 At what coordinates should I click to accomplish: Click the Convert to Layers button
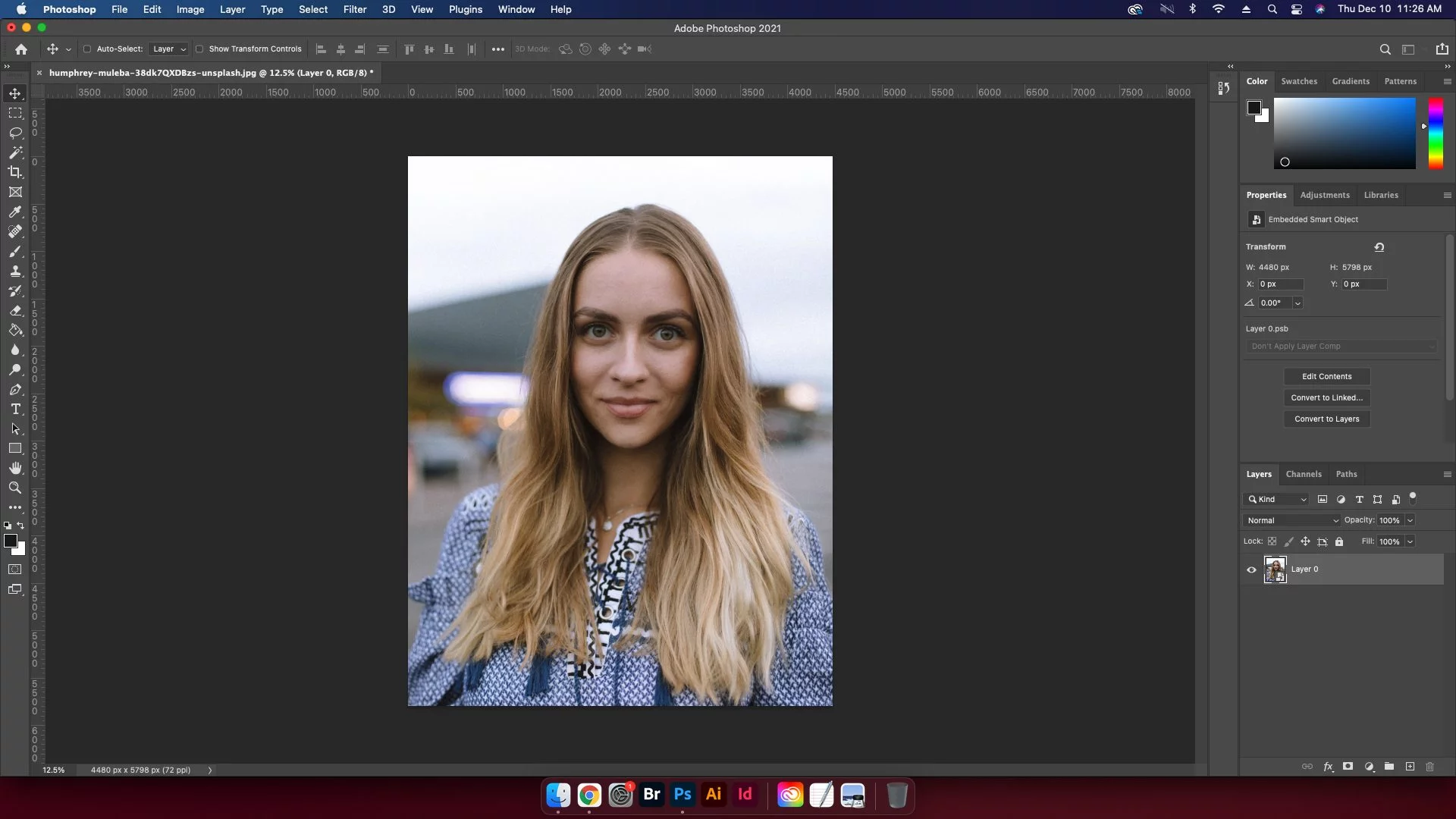tap(1326, 419)
